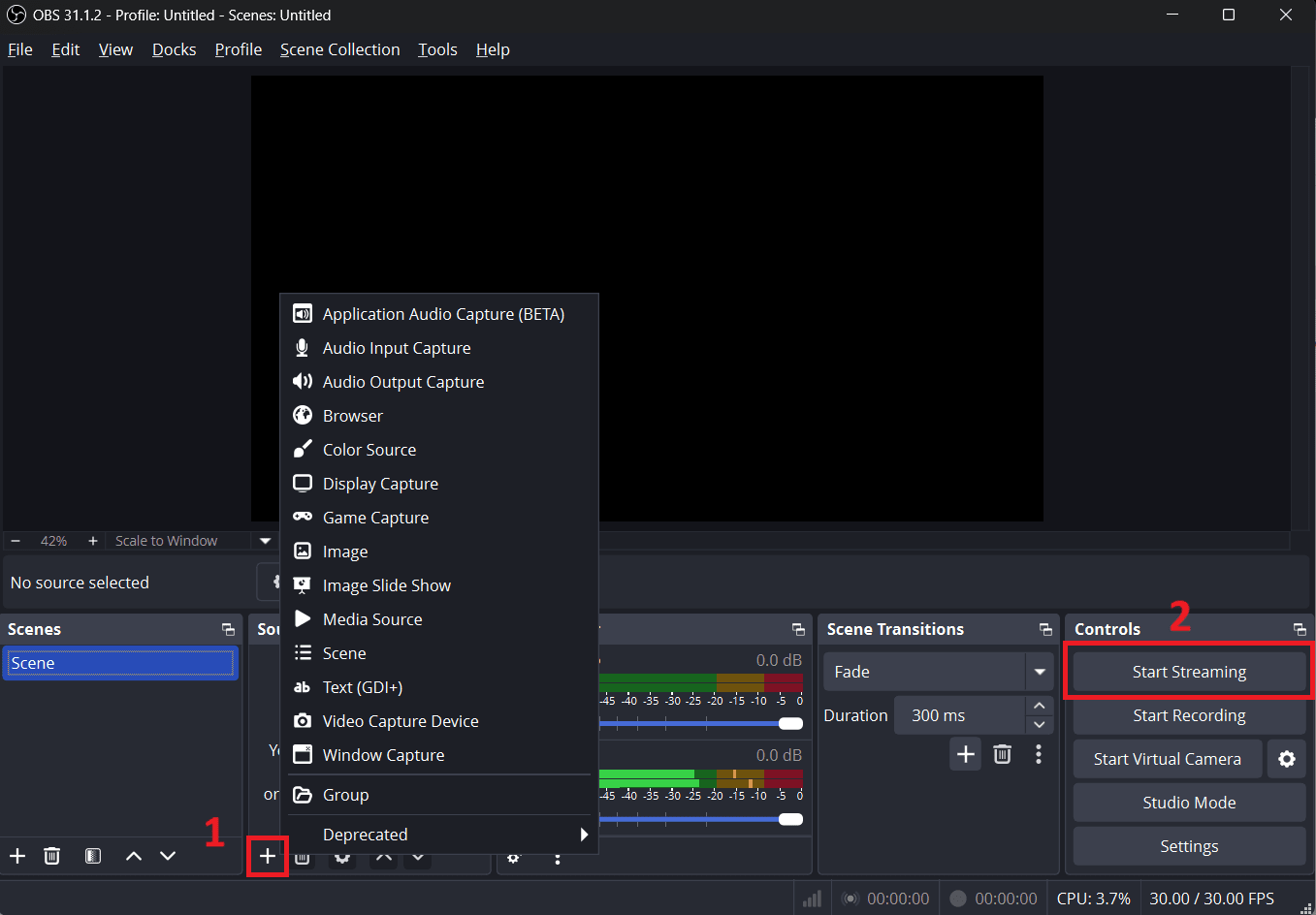Add a scene transition with plus icon

coord(966,754)
